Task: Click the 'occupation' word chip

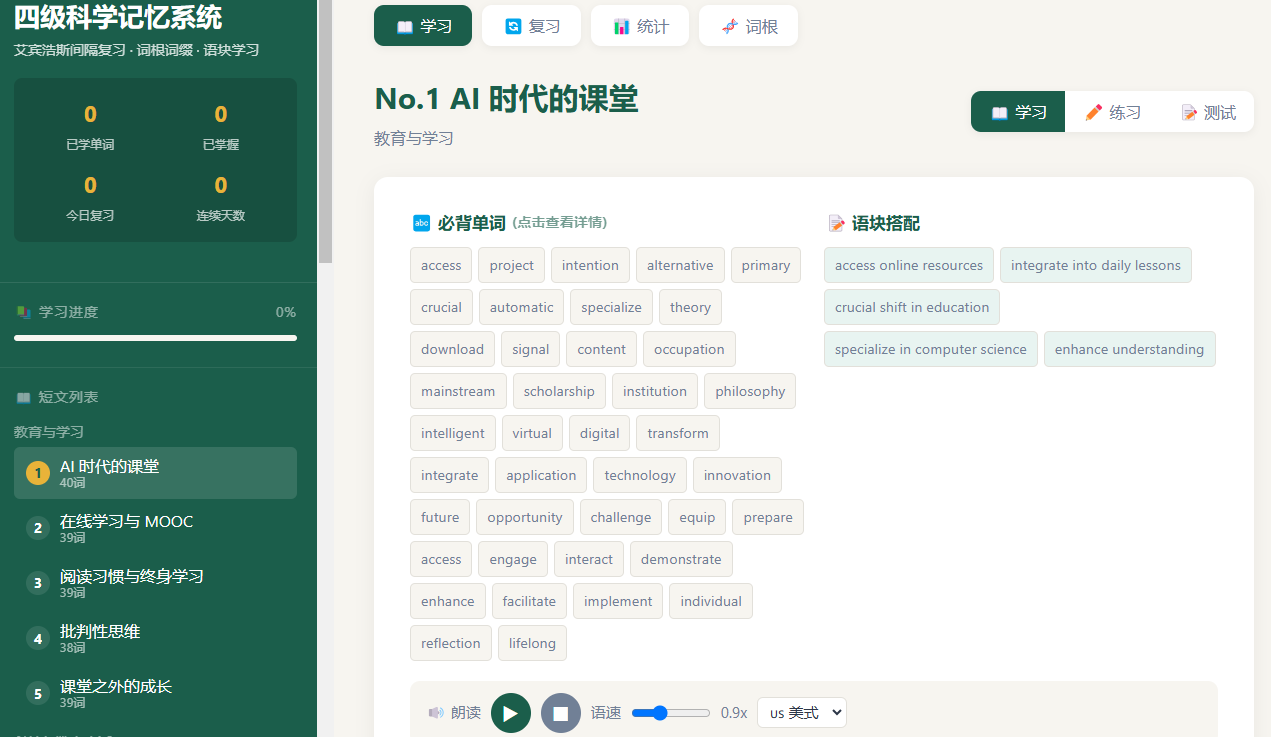Action: point(689,349)
